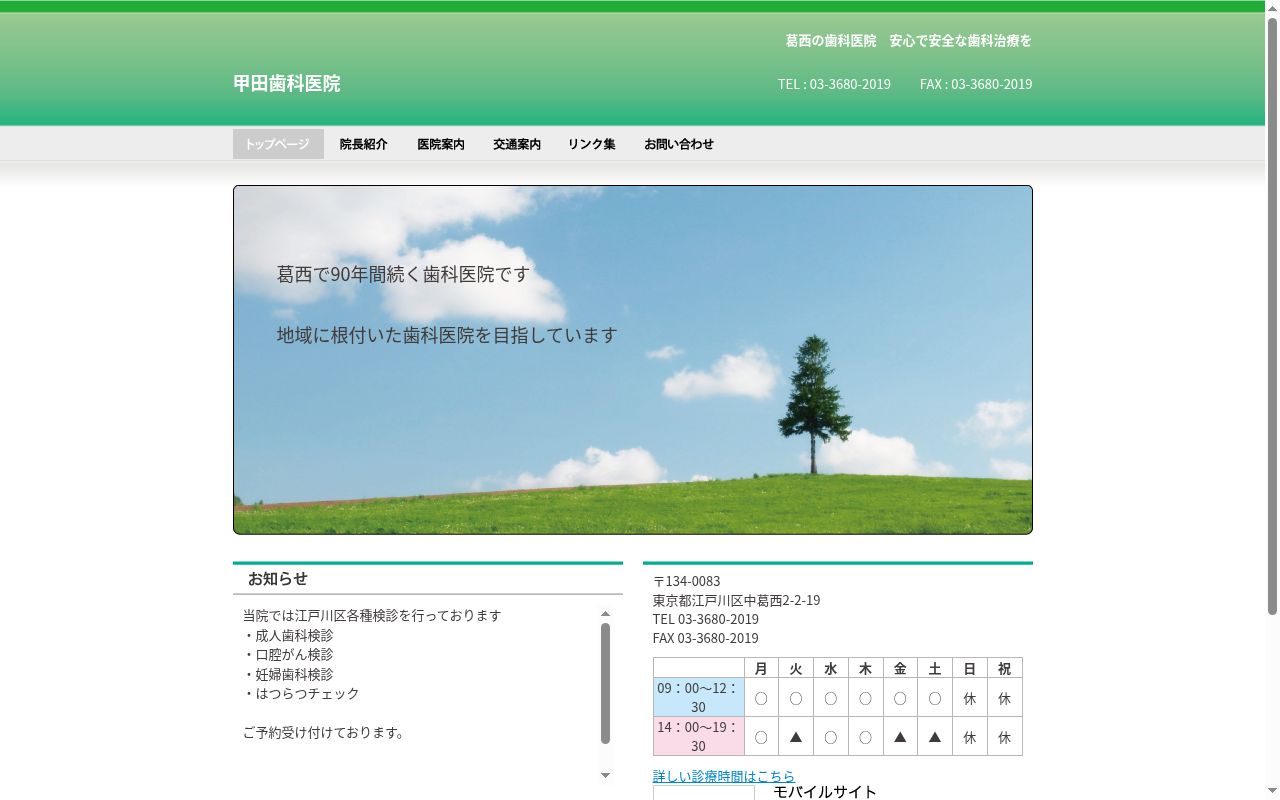Click the 甲田歯科医院 site title
This screenshot has width=1280, height=800.
tap(287, 84)
